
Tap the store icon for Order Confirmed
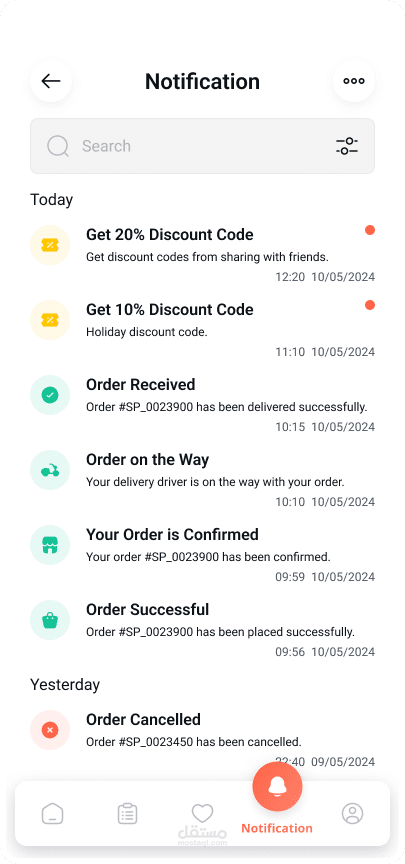pyautogui.click(x=50, y=545)
